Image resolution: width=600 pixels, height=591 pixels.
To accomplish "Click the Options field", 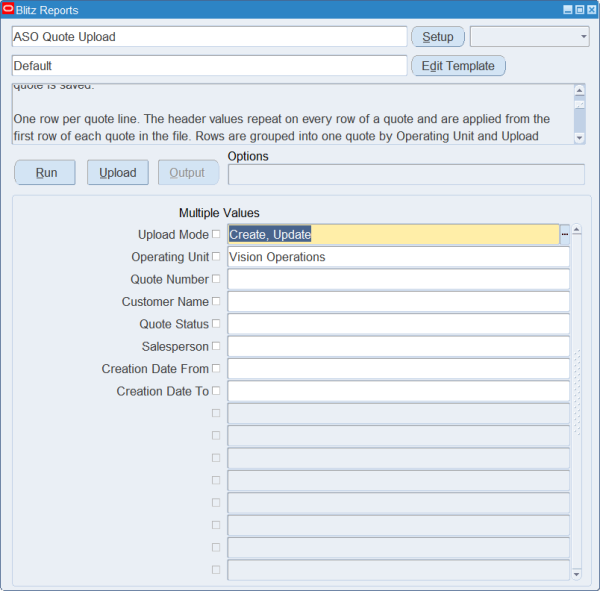I will 406,175.
